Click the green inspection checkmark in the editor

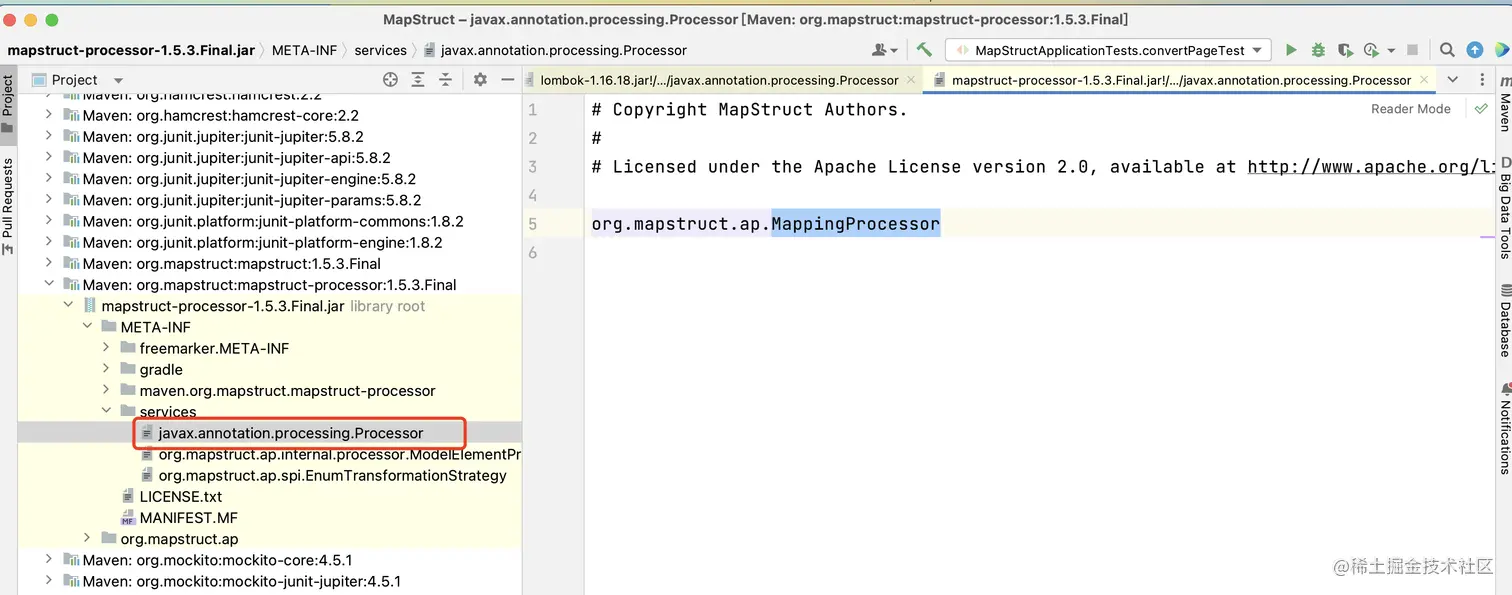click(x=1481, y=108)
